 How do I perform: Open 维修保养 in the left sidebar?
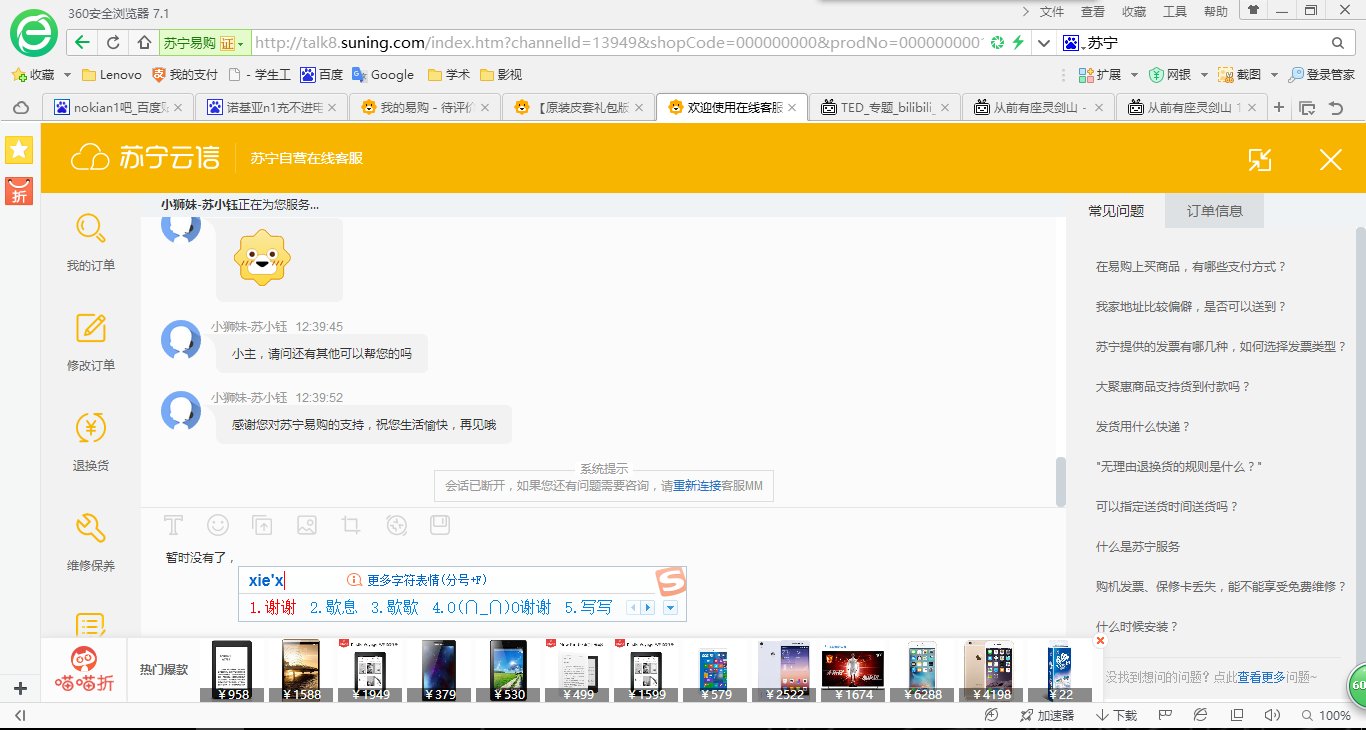(91, 542)
